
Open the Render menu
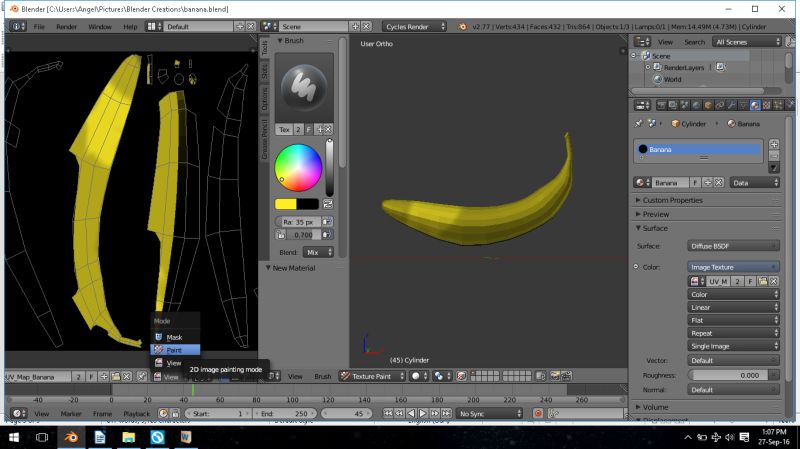[66, 27]
